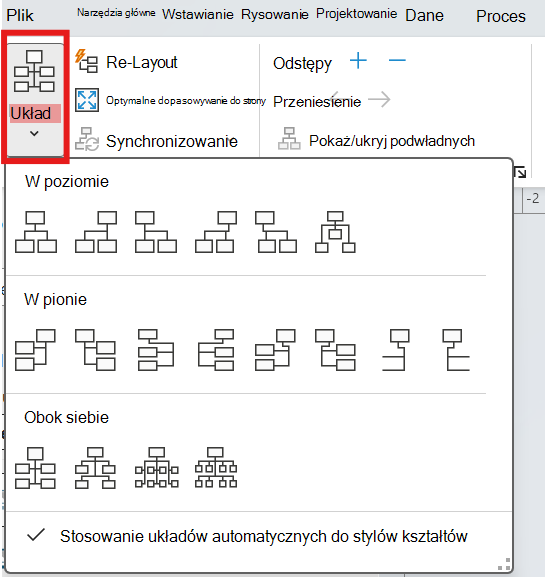Open the Plik menu
Screen dimensions: 545x577
point(20,15)
